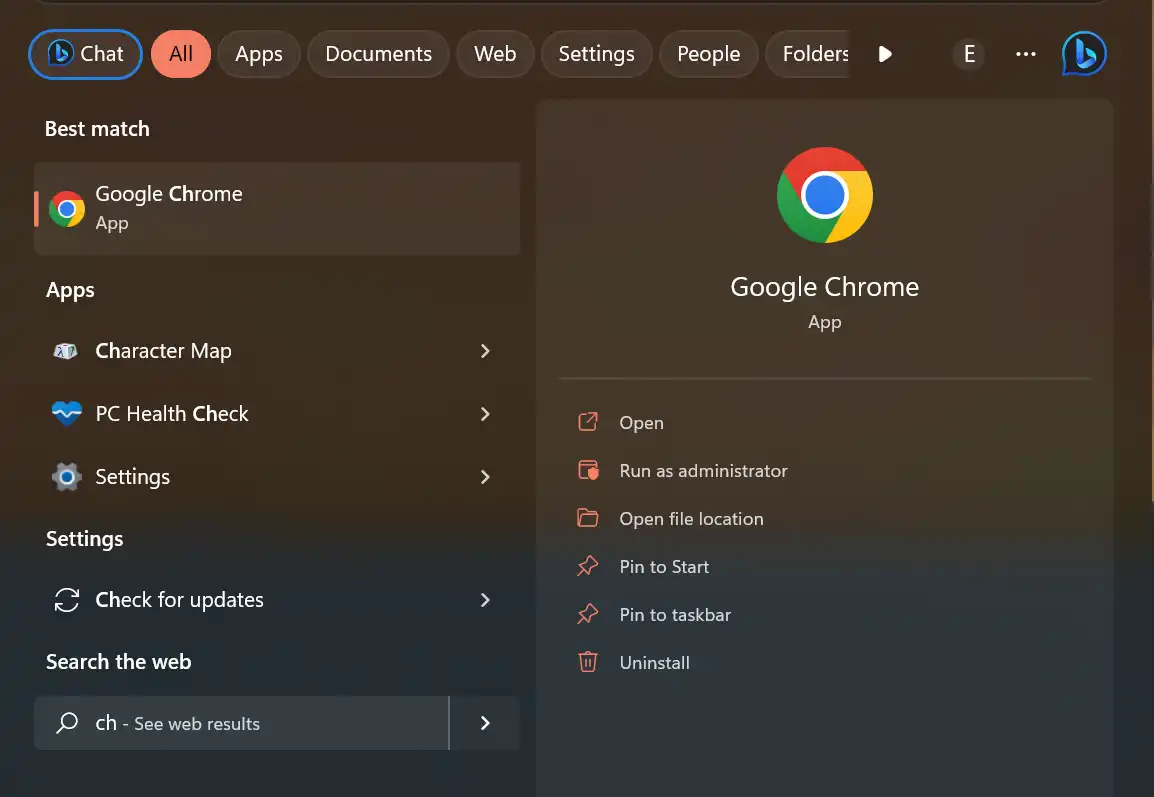The height and width of the screenshot is (797, 1154).
Task: Click the large Chrome logo in the preview pane
Action: click(x=825, y=195)
